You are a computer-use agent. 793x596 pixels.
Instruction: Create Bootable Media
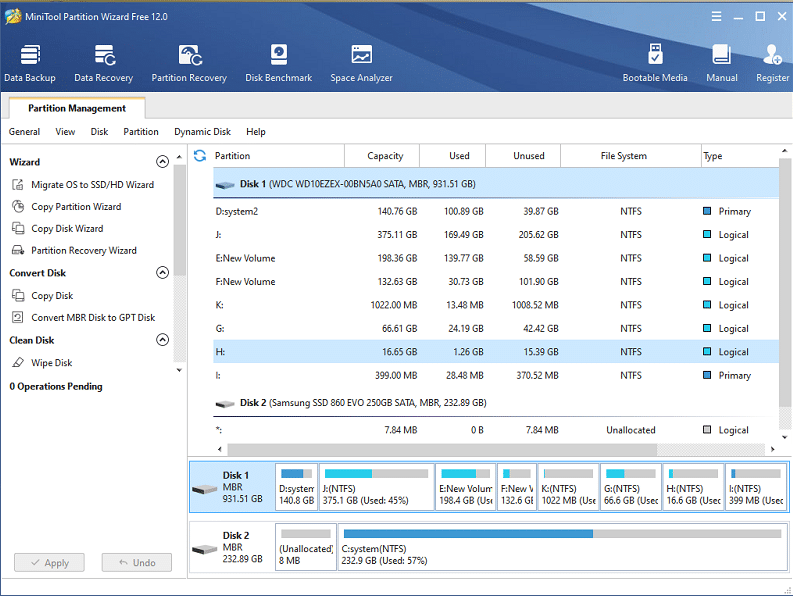pyautogui.click(x=655, y=63)
